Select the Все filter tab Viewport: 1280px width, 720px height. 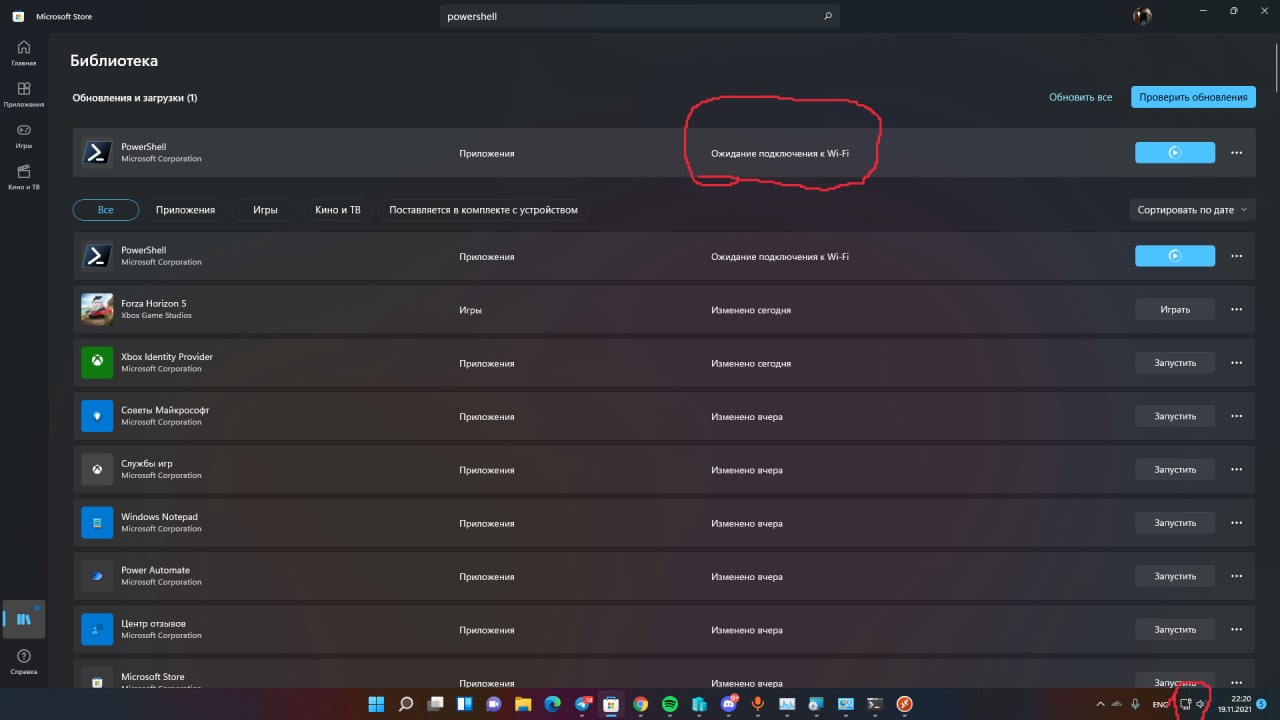pyautogui.click(x=106, y=210)
